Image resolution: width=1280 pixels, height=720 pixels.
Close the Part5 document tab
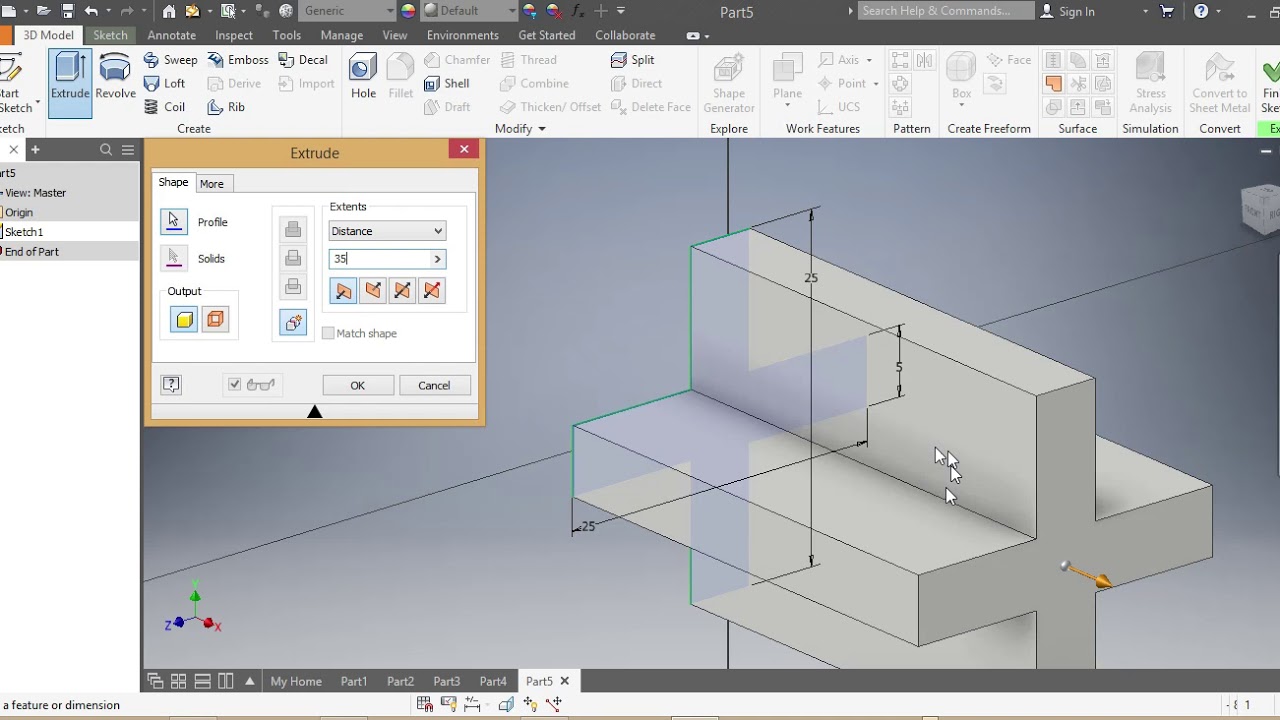click(x=564, y=681)
